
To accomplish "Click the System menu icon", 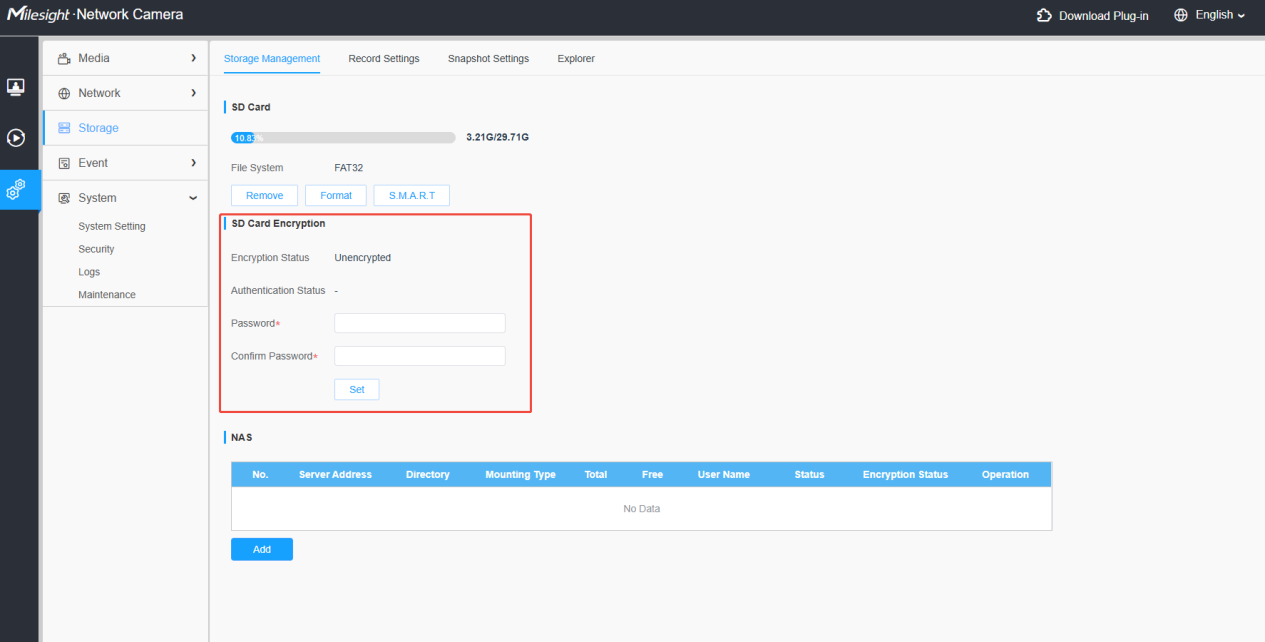I will tap(65, 198).
